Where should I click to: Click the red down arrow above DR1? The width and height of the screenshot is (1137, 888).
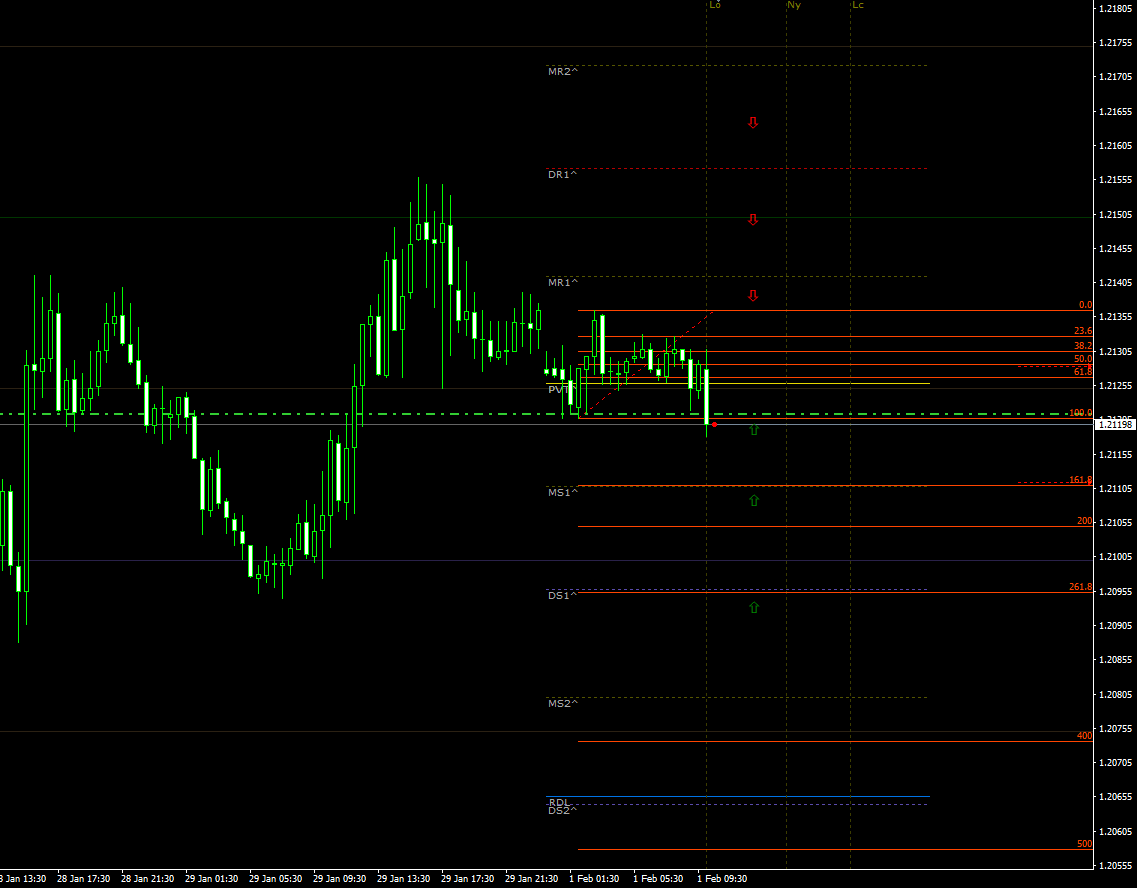point(753,123)
